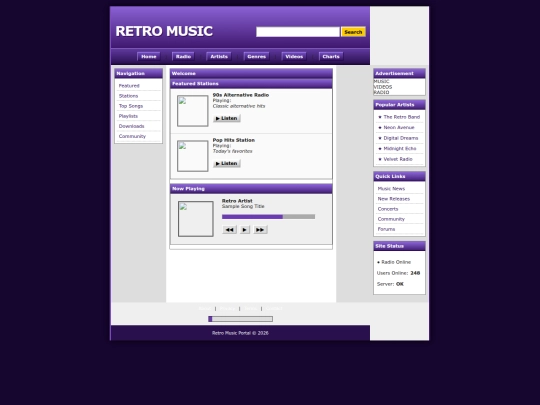Click the Popular Artists panel header
The width and height of the screenshot is (540, 405).
point(399,105)
